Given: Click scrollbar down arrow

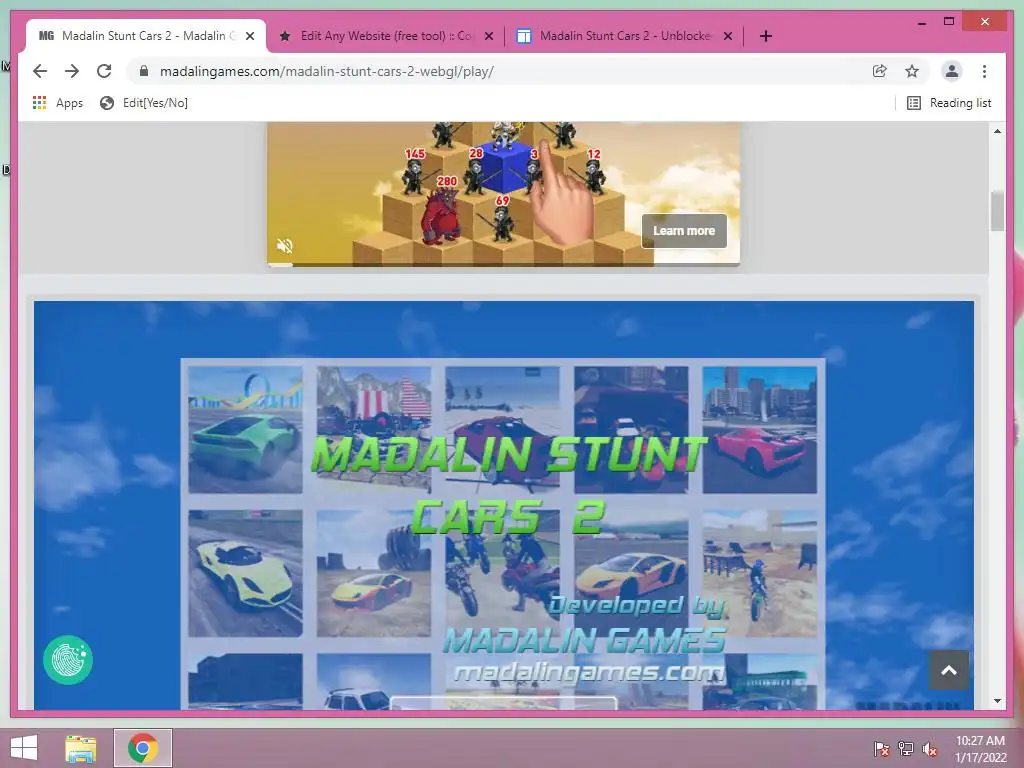Looking at the screenshot, I should click(x=997, y=701).
